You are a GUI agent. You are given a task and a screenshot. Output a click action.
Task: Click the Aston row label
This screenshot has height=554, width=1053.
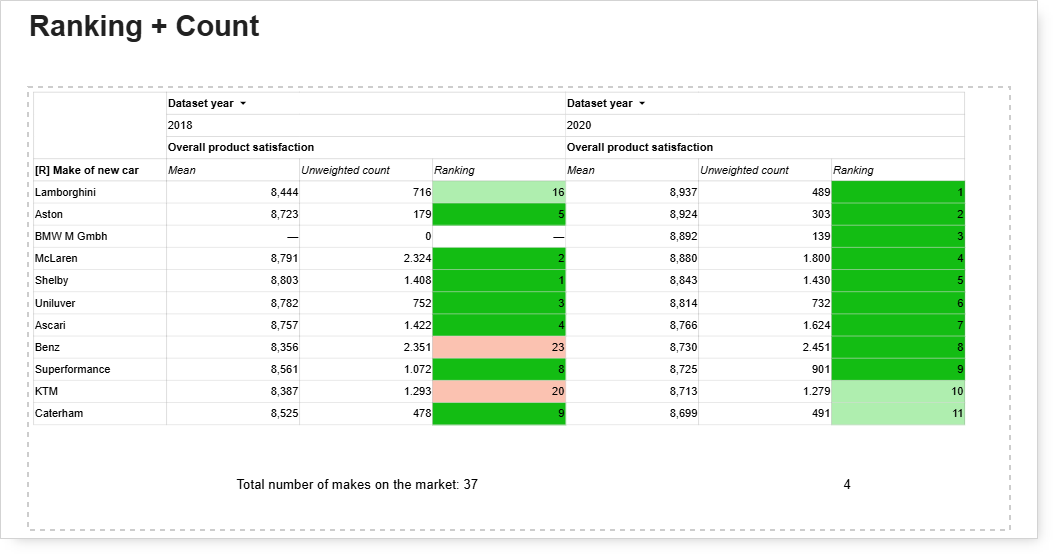(x=48, y=214)
